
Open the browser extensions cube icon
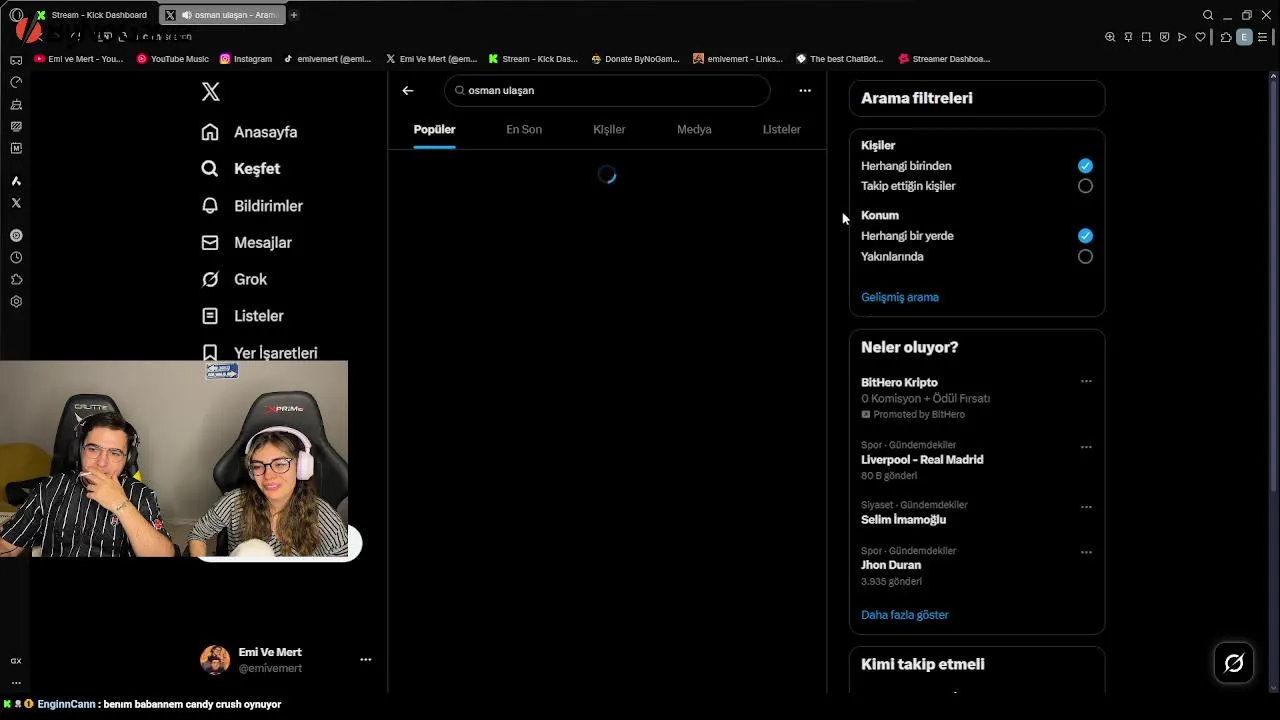pos(1226,37)
